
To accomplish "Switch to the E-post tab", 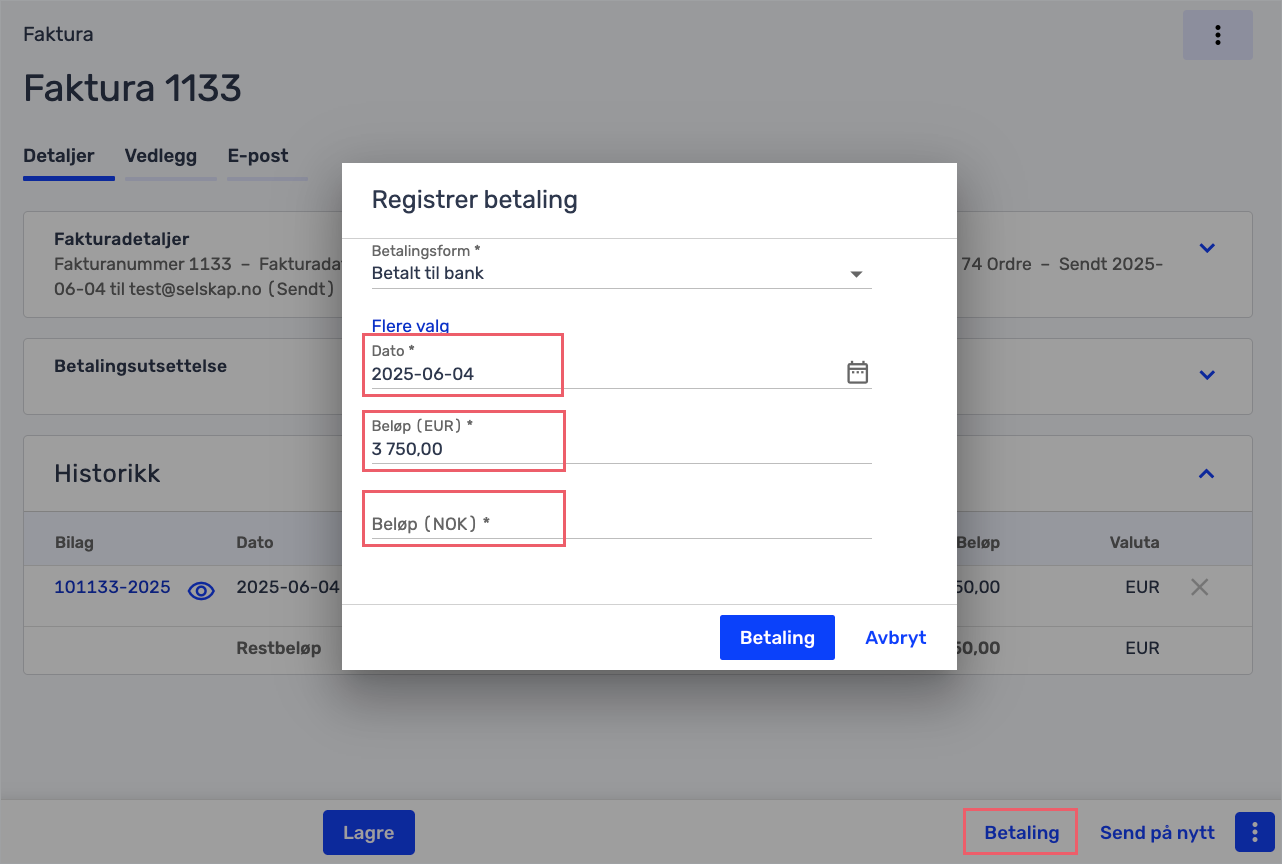I will tap(258, 156).
